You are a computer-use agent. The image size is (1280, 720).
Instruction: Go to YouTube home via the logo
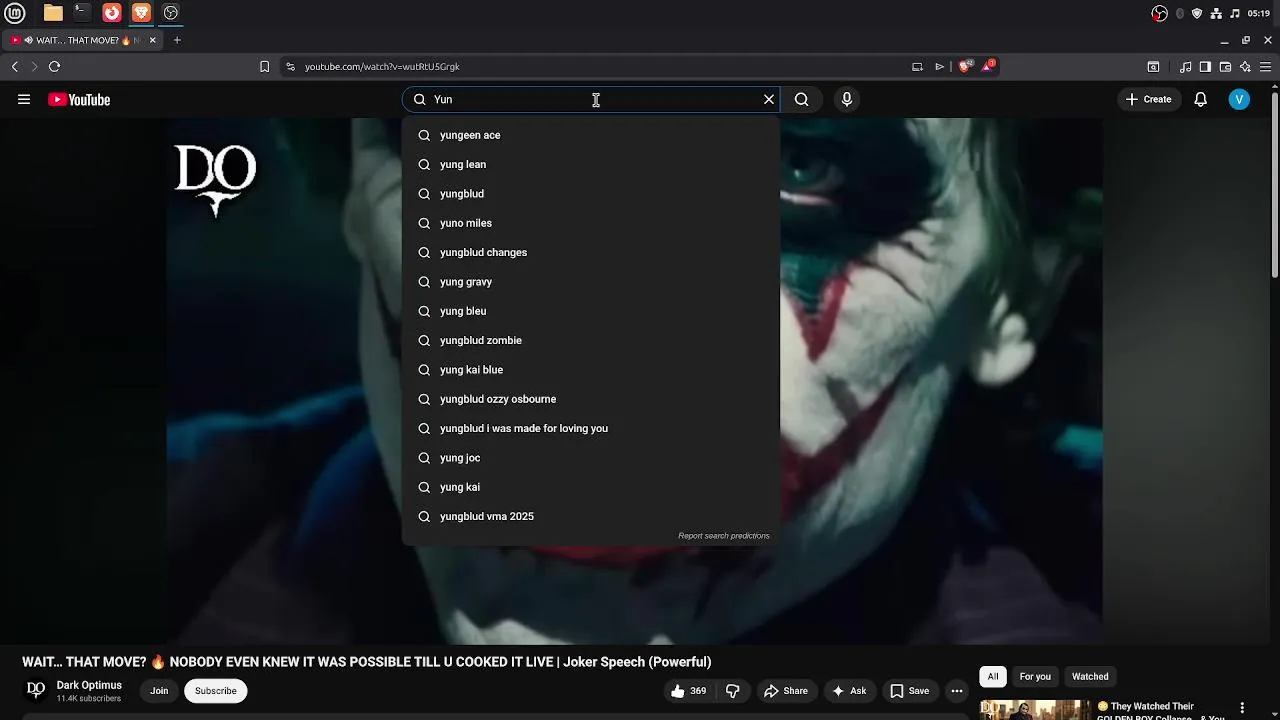point(79,99)
